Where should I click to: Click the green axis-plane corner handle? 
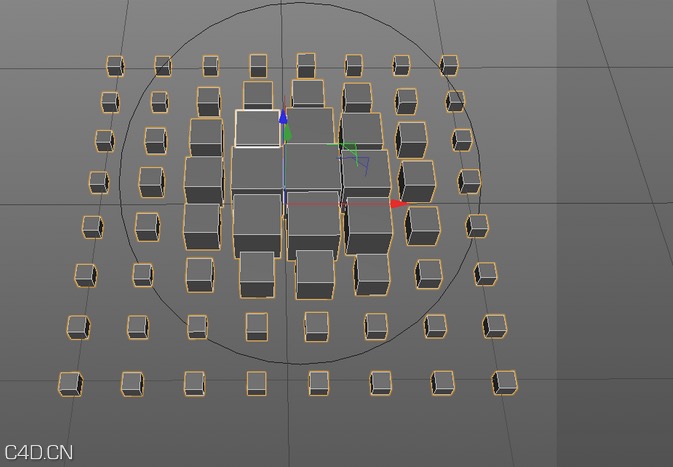click(x=349, y=150)
